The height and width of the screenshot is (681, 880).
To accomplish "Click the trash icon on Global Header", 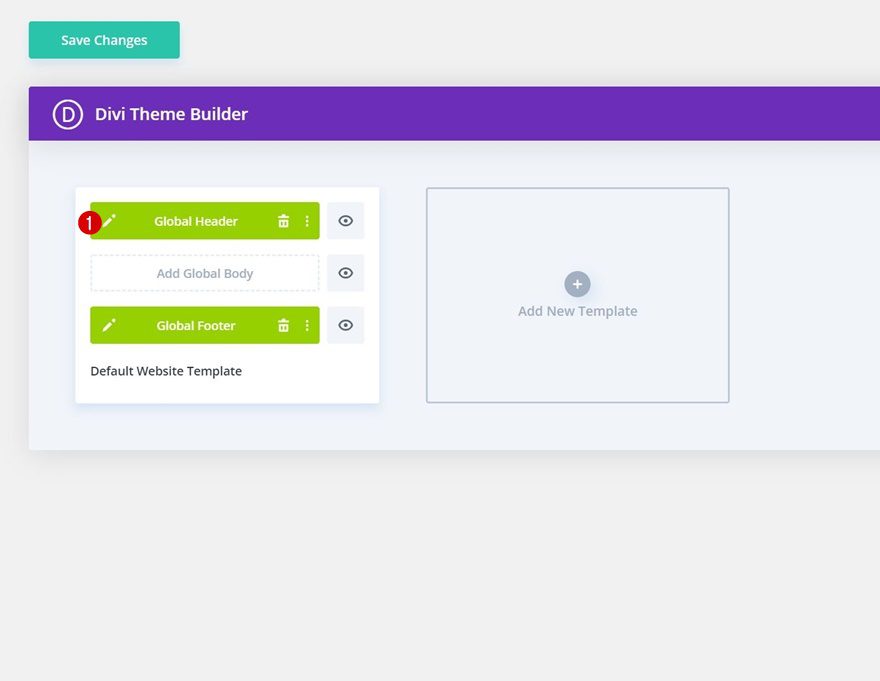I will 283,221.
